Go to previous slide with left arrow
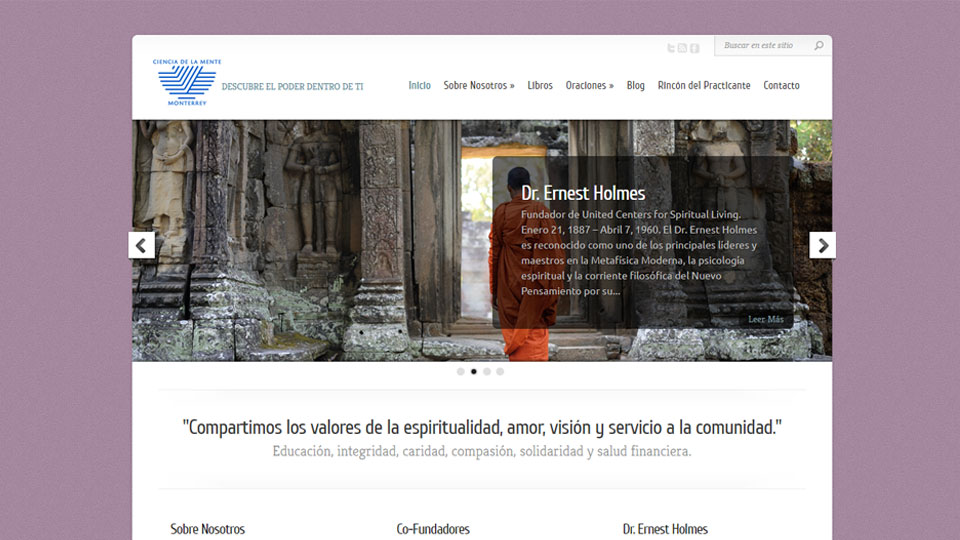The height and width of the screenshot is (540, 960). coord(142,245)
